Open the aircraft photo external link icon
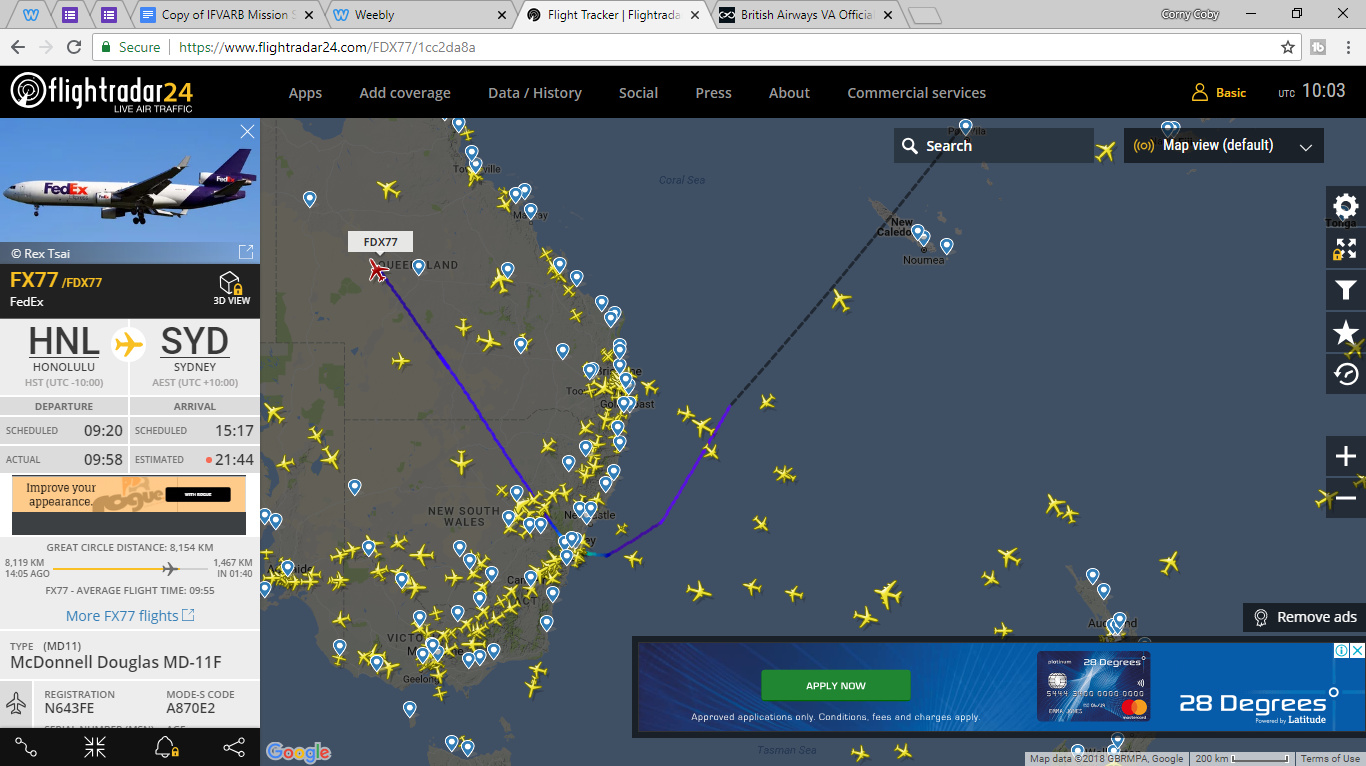 coord(245,252)
